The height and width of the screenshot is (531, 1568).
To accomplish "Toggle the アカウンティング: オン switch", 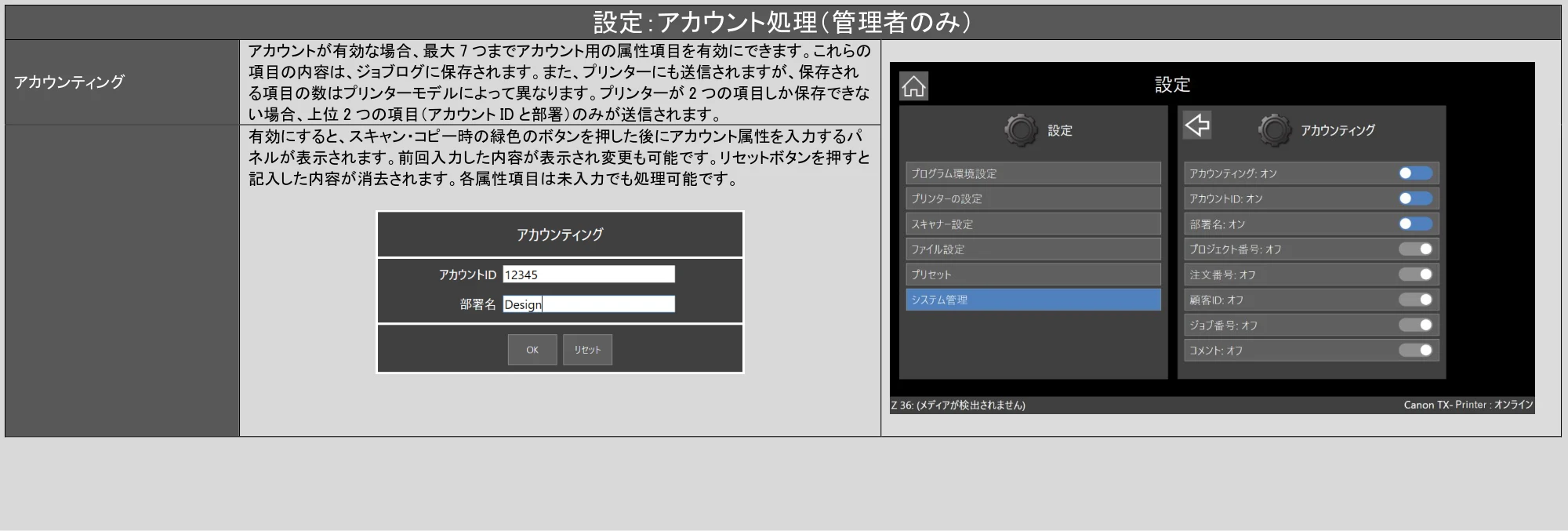I will coord(1415,173).
